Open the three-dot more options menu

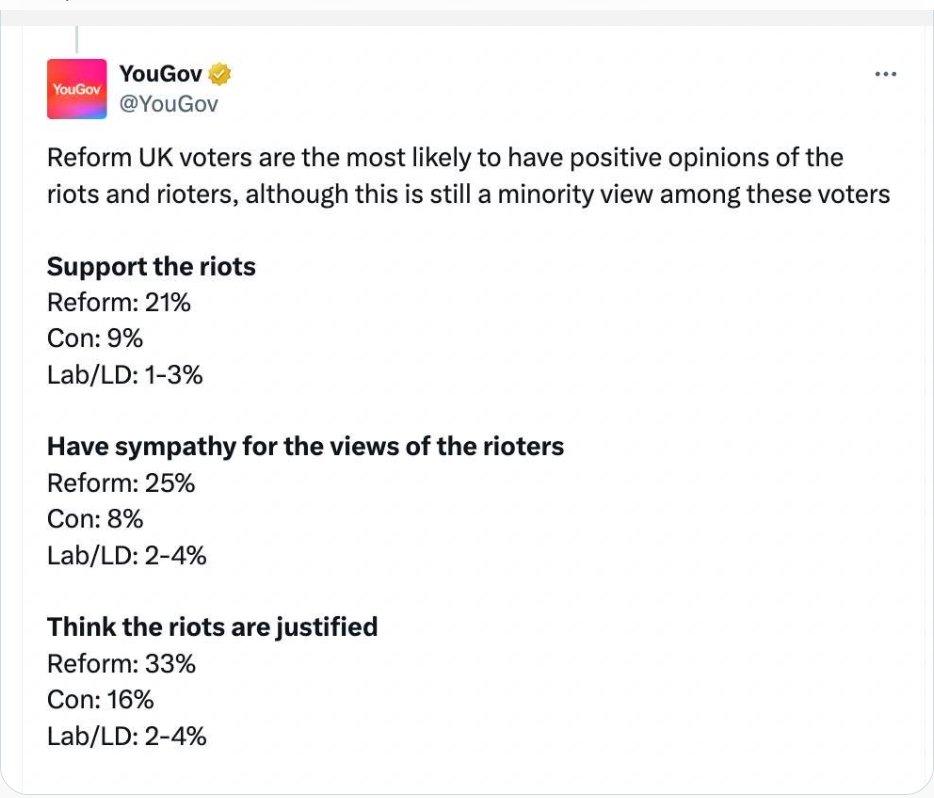point(885,74)
